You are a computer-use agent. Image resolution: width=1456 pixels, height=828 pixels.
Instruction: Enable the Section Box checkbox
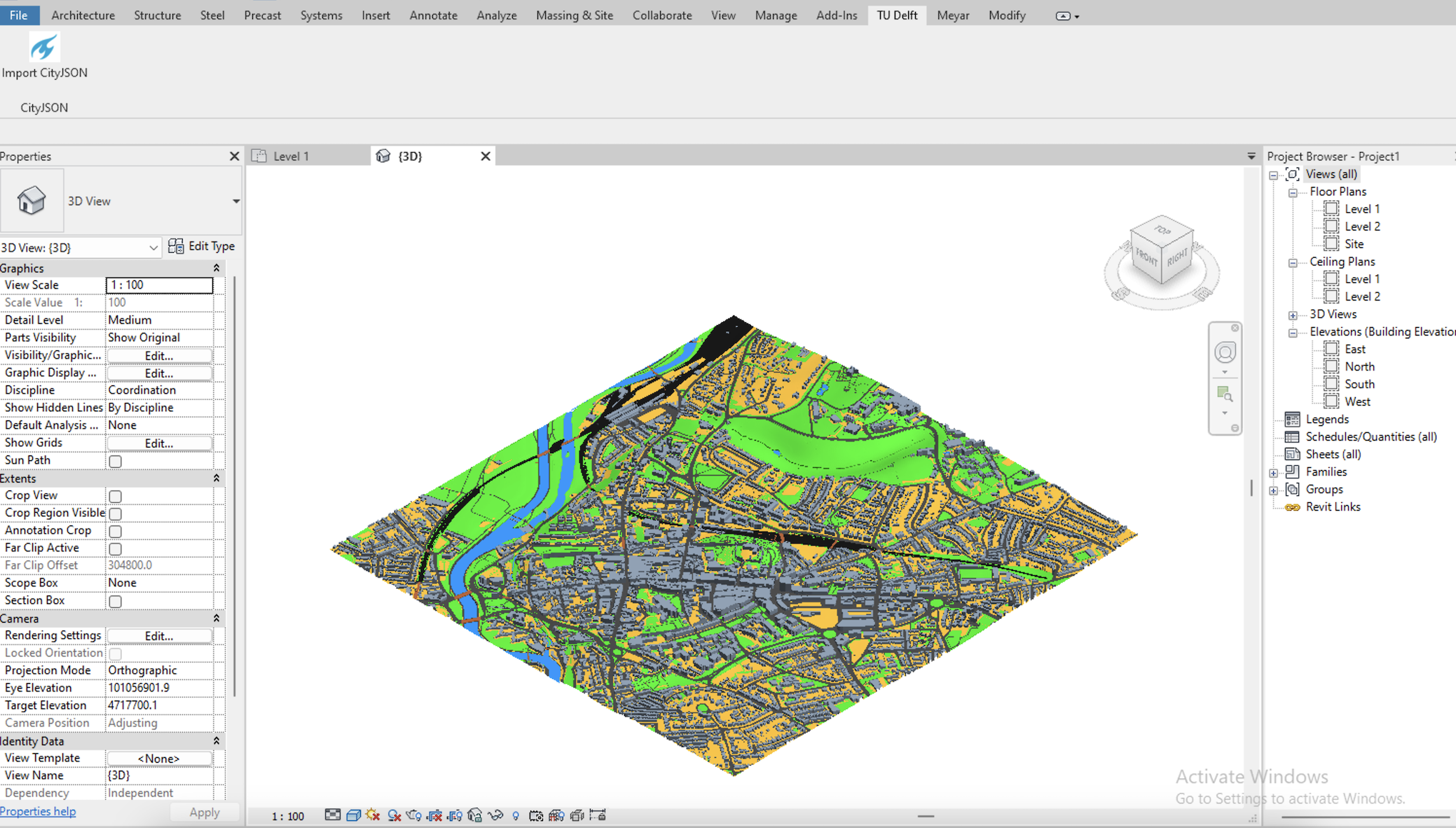116,601
